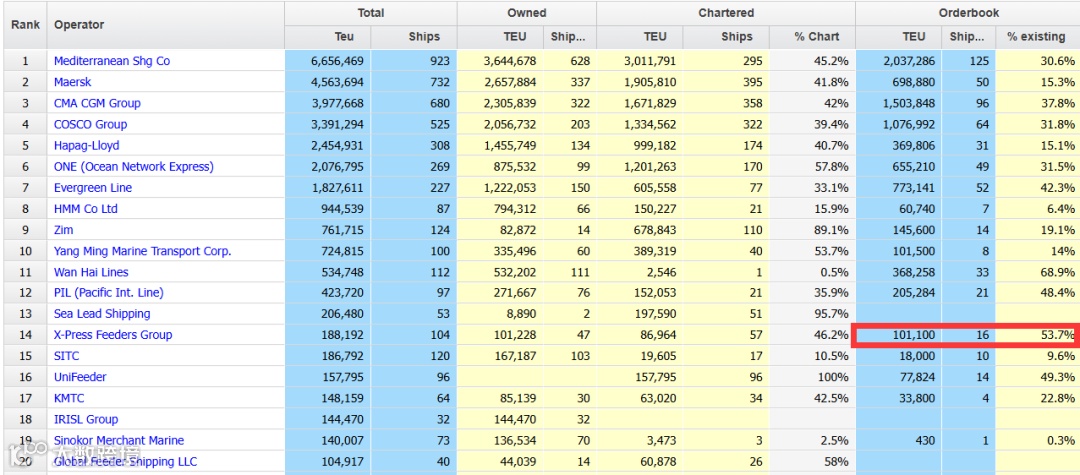Select existing percentage 68.9% for Wan Hai
The height and width of the screenshot is (475, 1080).
point(1057,272)
